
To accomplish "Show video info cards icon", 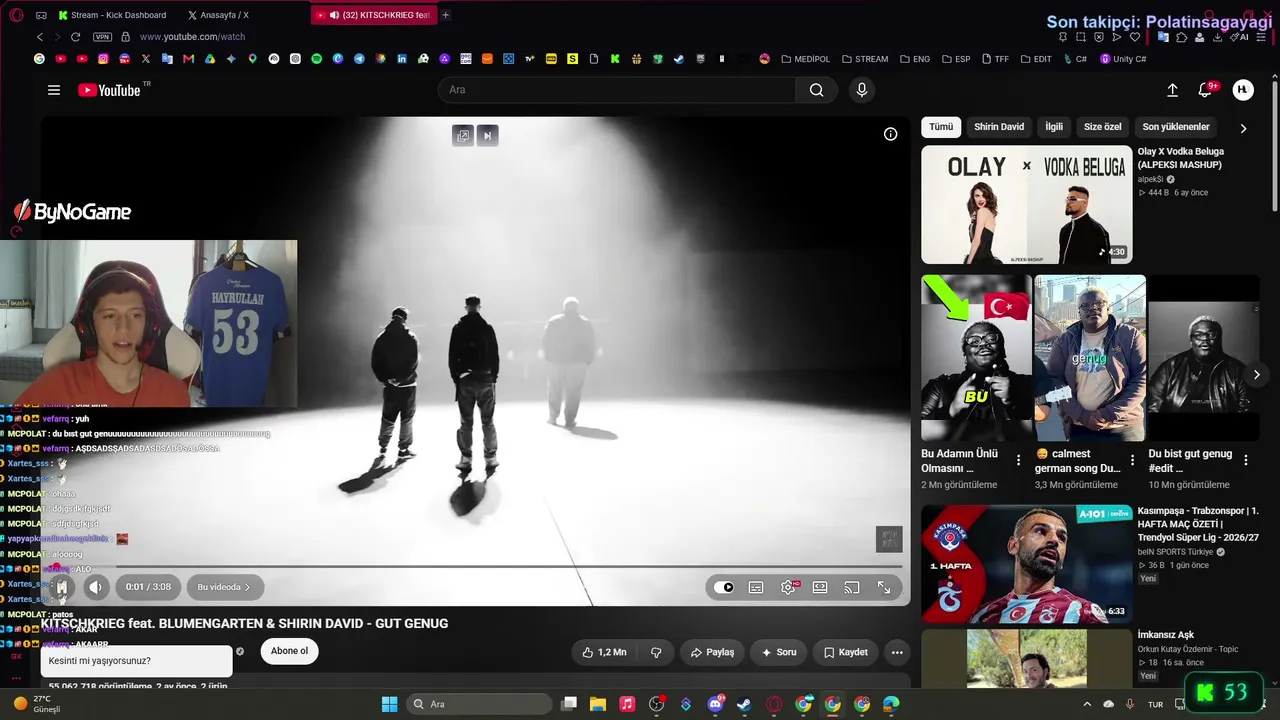I will point(890,134).
